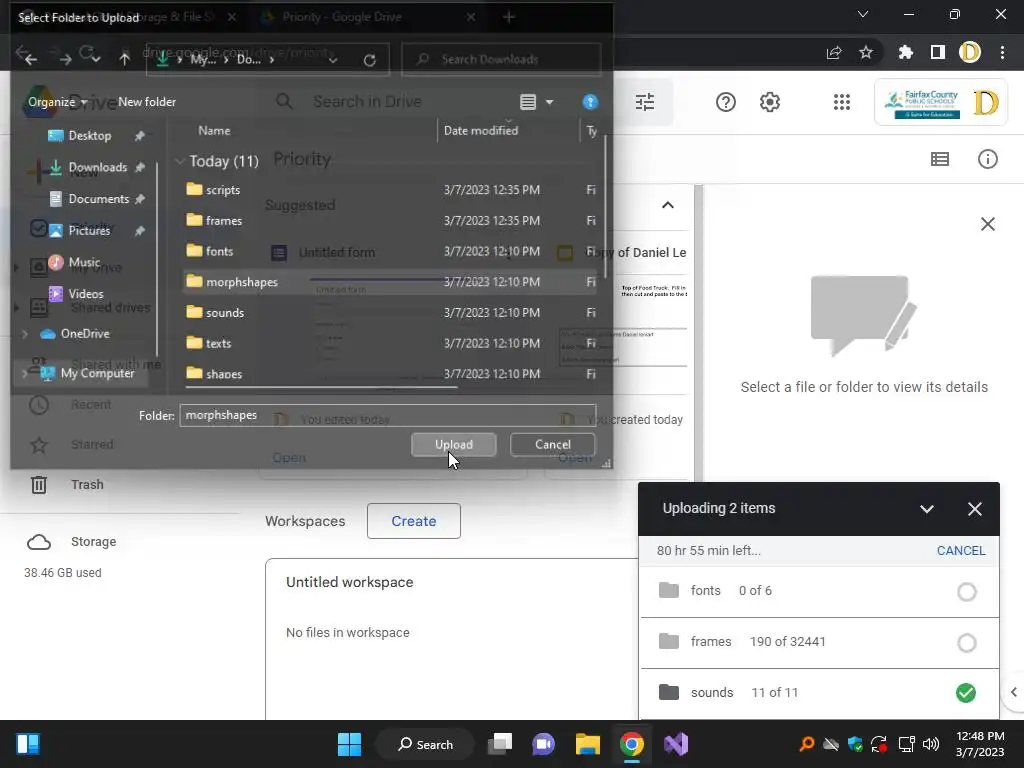Screen dimensions: 1024x768
Task: Expand the My Computer tree node
Action: [25, 374]
